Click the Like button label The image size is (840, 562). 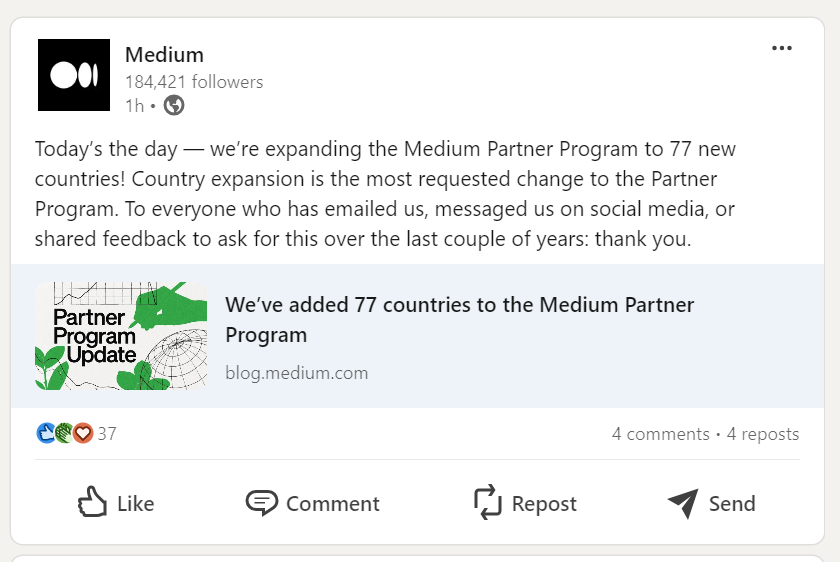pos(136,504)
